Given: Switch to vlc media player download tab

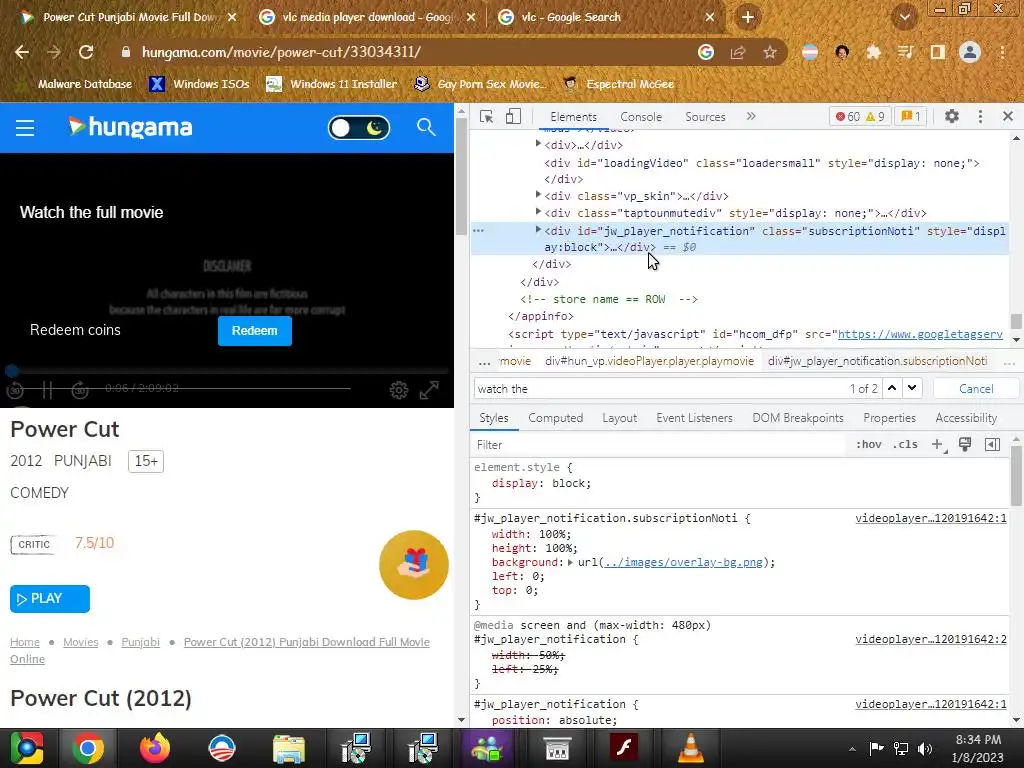Looking at the screenshot, I should pos(367,17).
